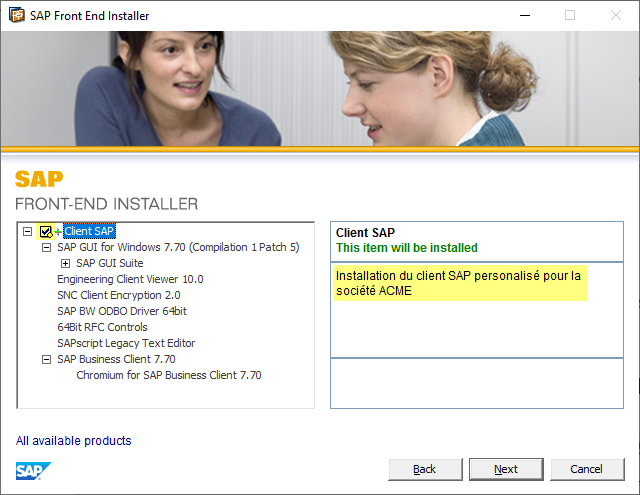
Task: Select Engineering Client Viewer 10.0
Action: (130, 279)
